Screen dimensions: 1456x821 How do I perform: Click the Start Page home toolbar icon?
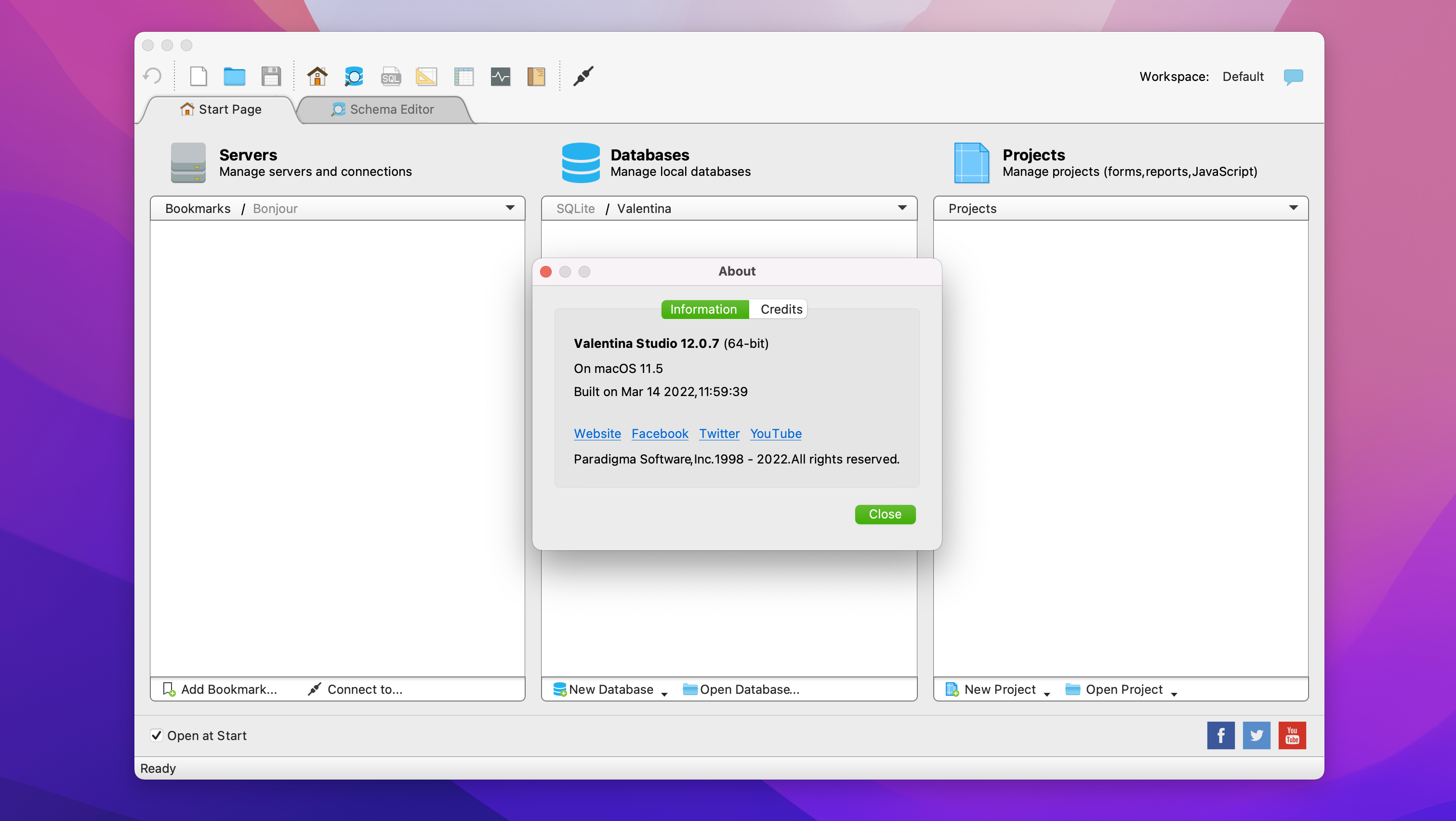317,76
